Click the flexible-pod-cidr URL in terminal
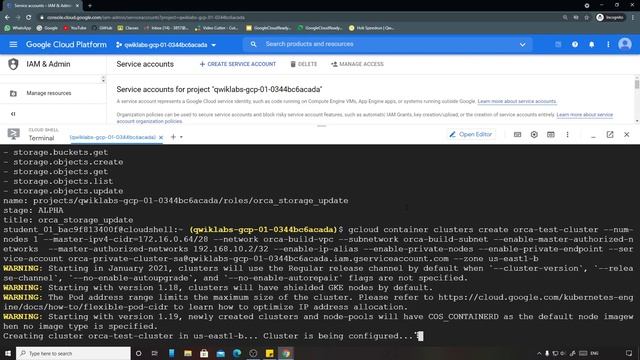This screenshot has height=360, width=640. click(x=318, y=302)
